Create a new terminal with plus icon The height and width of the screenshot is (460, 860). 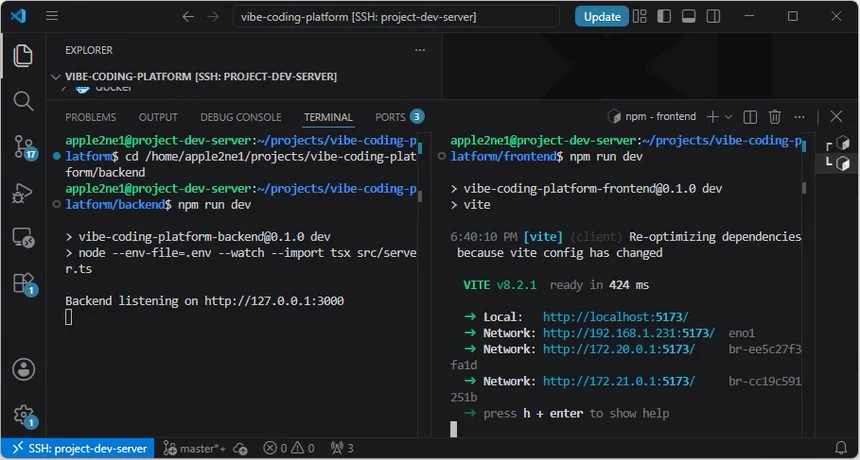click(712, 116)
